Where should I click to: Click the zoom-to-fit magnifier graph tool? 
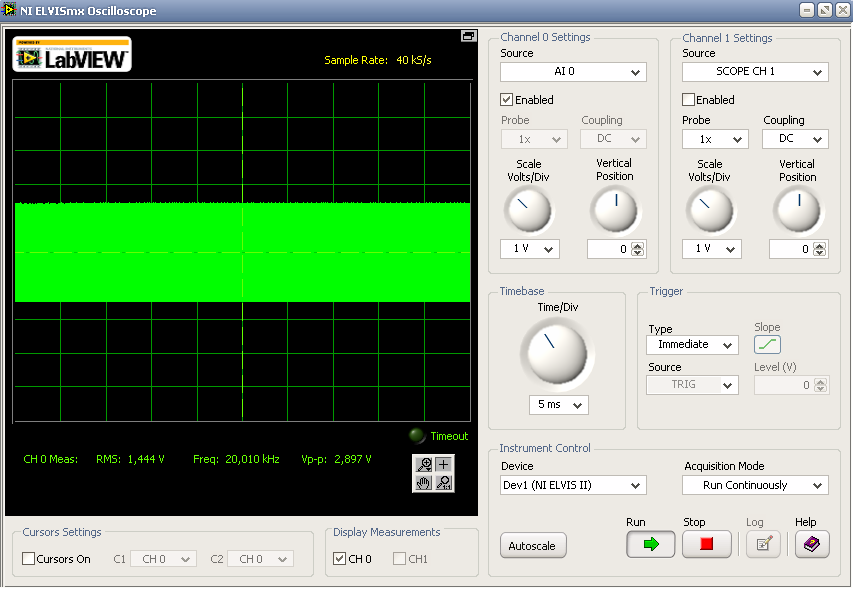pyautogui.click(x=443, y=482)
